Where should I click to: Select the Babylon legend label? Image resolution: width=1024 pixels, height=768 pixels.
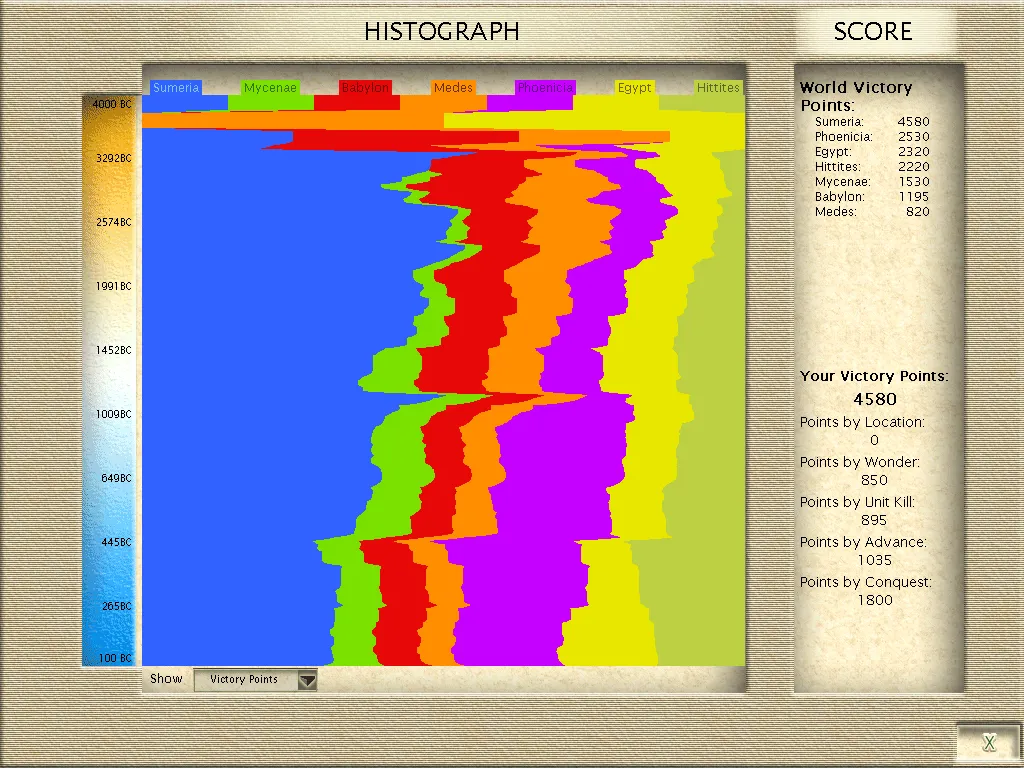[x=364, y=88]
